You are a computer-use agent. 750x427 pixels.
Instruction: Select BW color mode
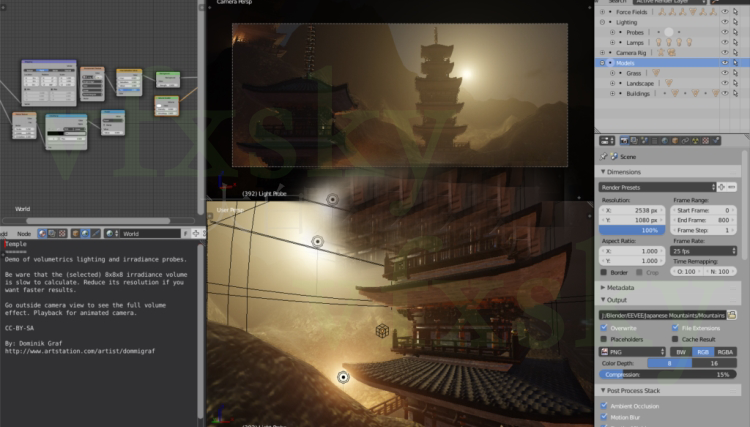click(681, 352)
